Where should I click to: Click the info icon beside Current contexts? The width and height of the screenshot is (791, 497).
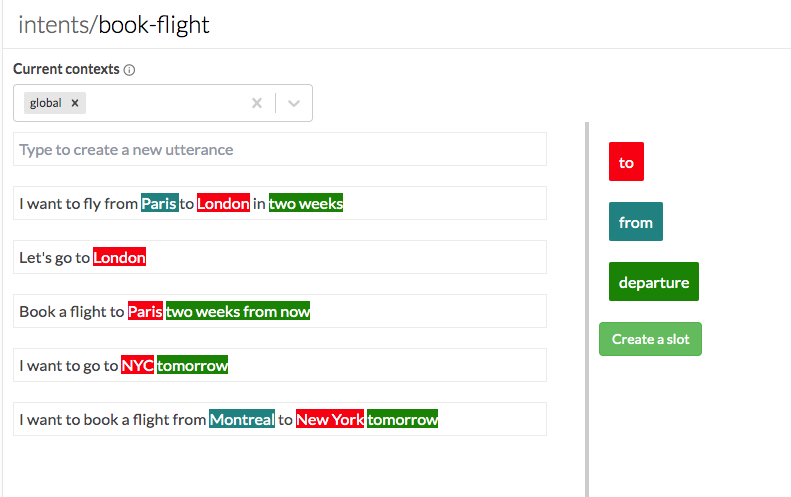pos(129,70)
